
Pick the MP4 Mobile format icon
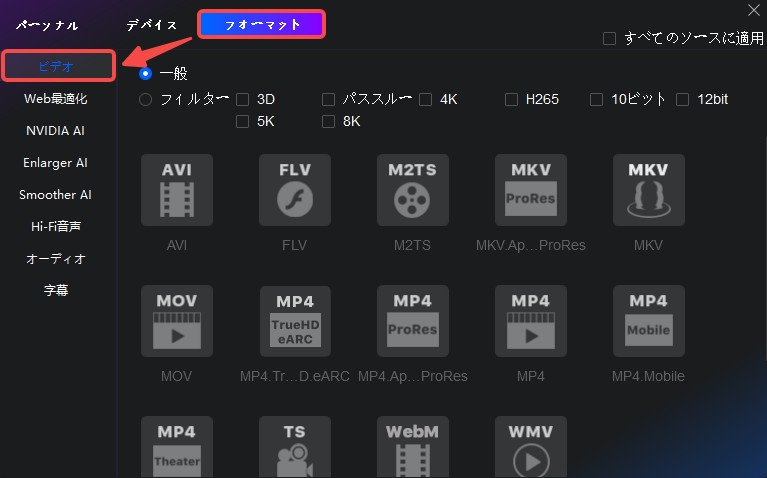pos(649,321)
